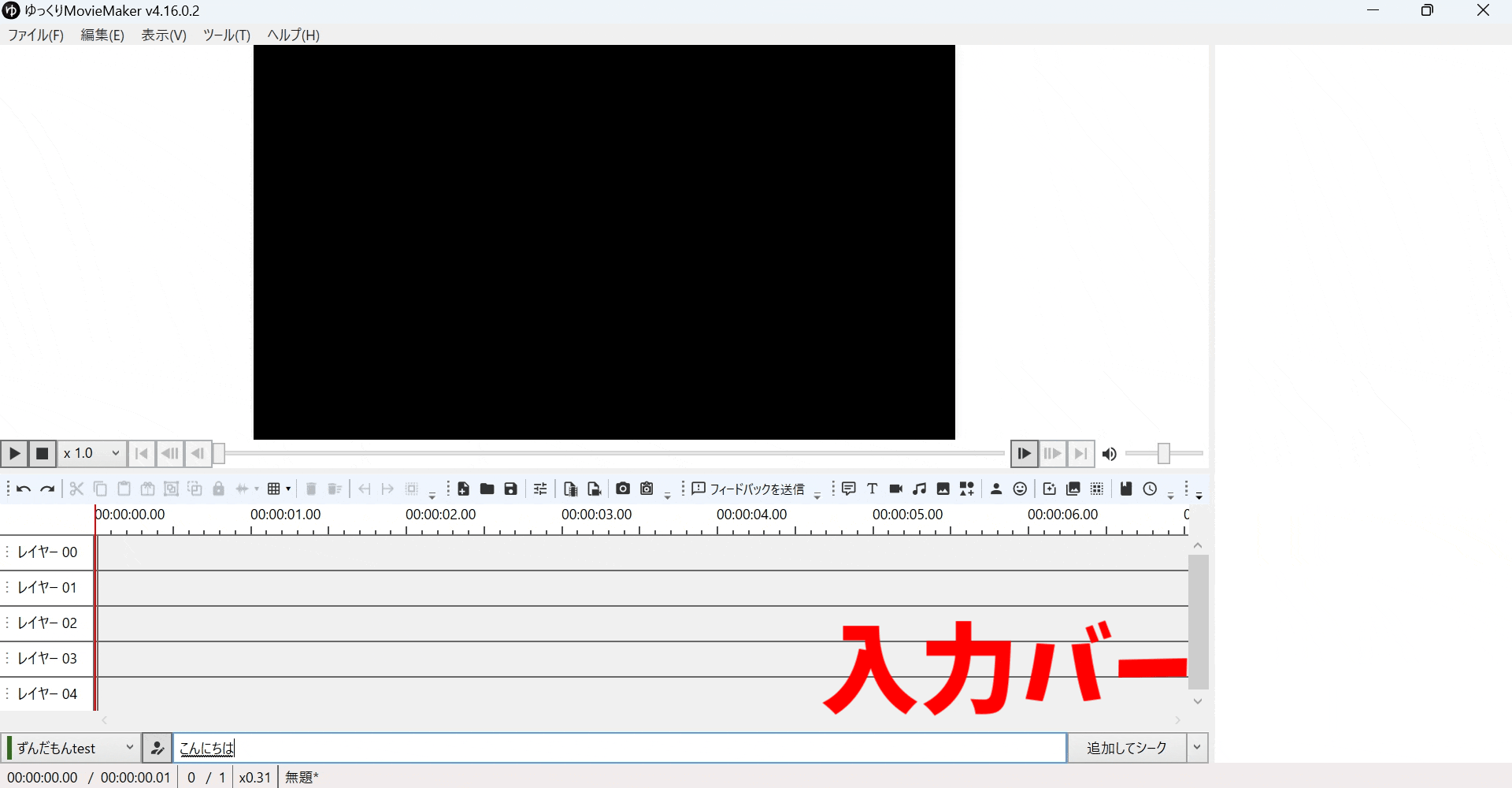The height and width of the screenshot is (788, 1512).
Task: Click the 無題* project name in status bar
Action: (x=302, y=778)
